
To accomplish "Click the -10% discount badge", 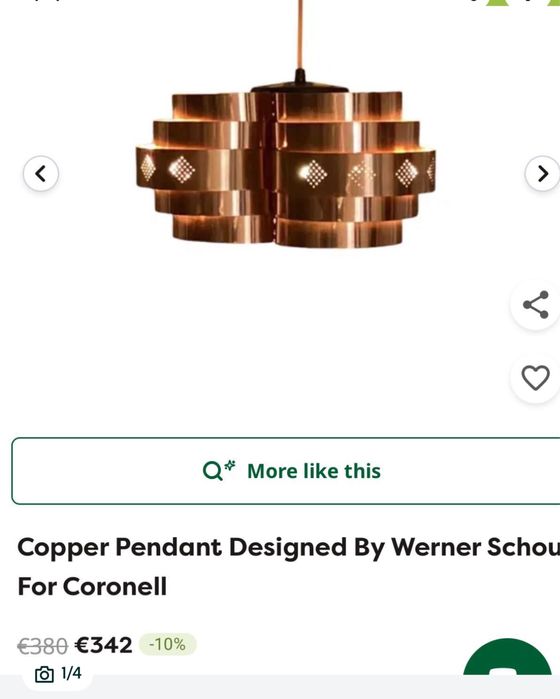I will (168, 644).
